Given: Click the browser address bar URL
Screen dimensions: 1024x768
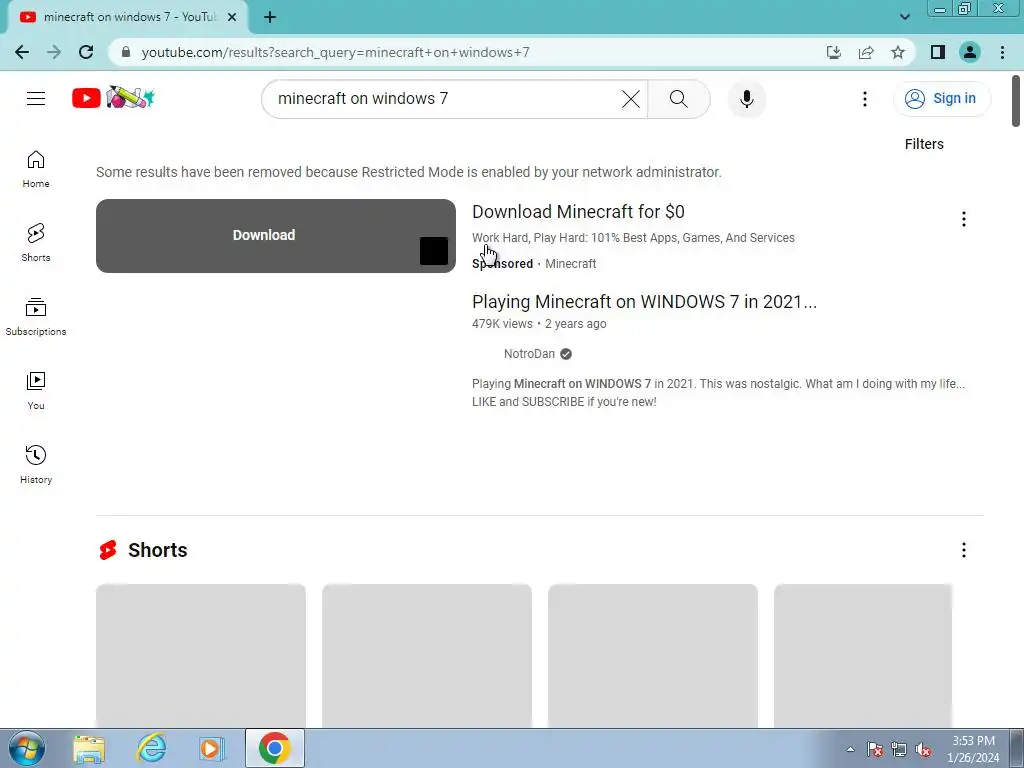Looking at the screenshot, I should tap(335, 52).
